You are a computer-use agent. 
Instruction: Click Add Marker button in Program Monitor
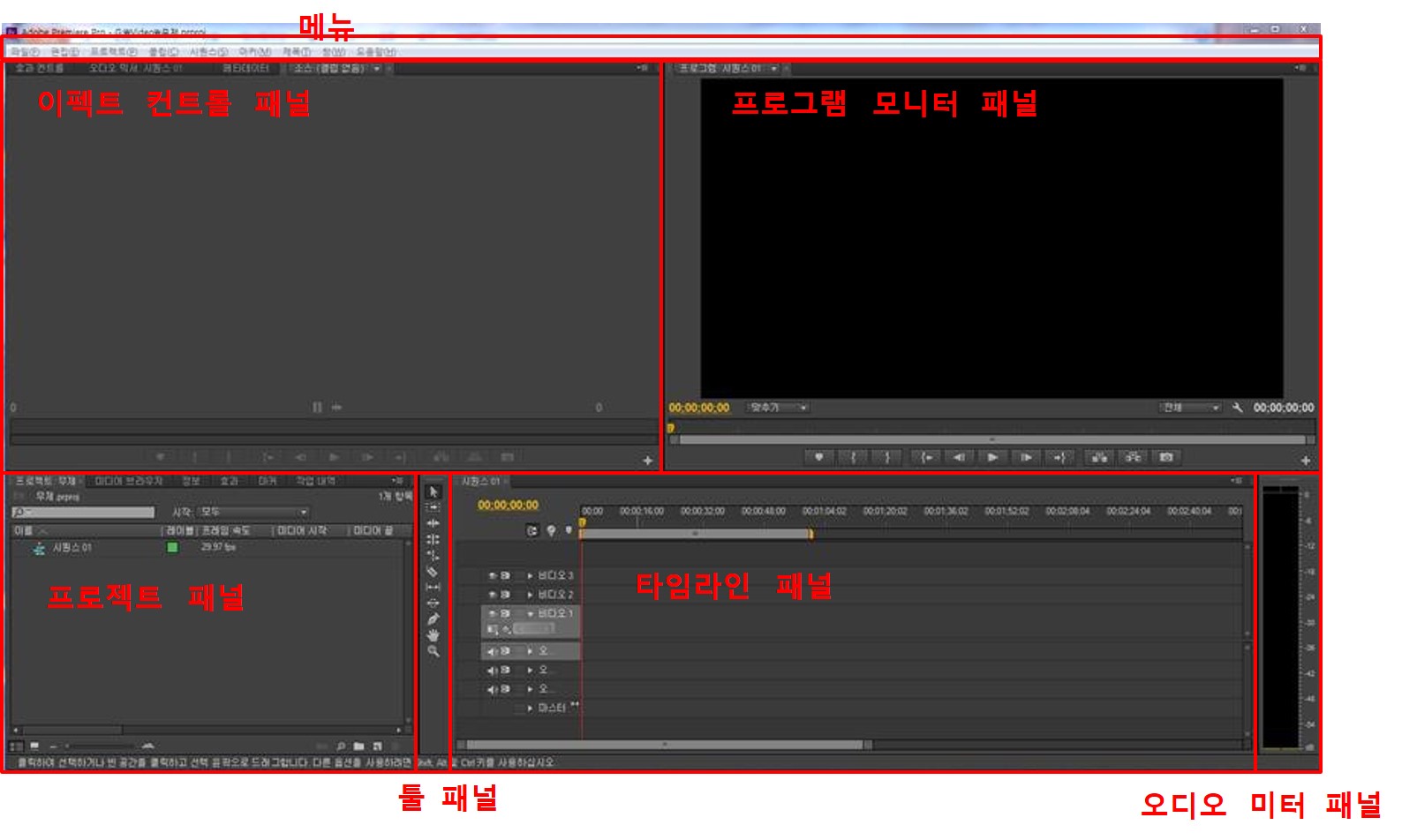click(819, 457)
